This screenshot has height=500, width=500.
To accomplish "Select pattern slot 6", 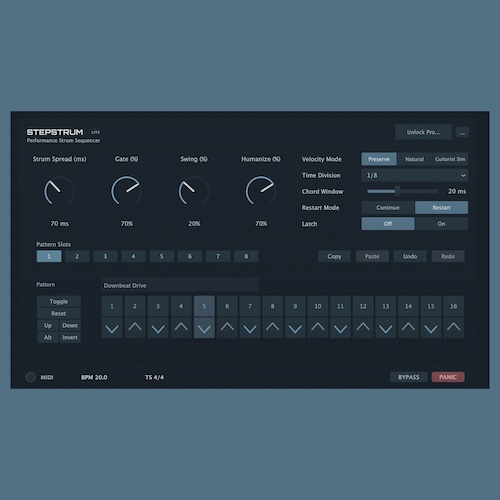I will tap(190, 256).
